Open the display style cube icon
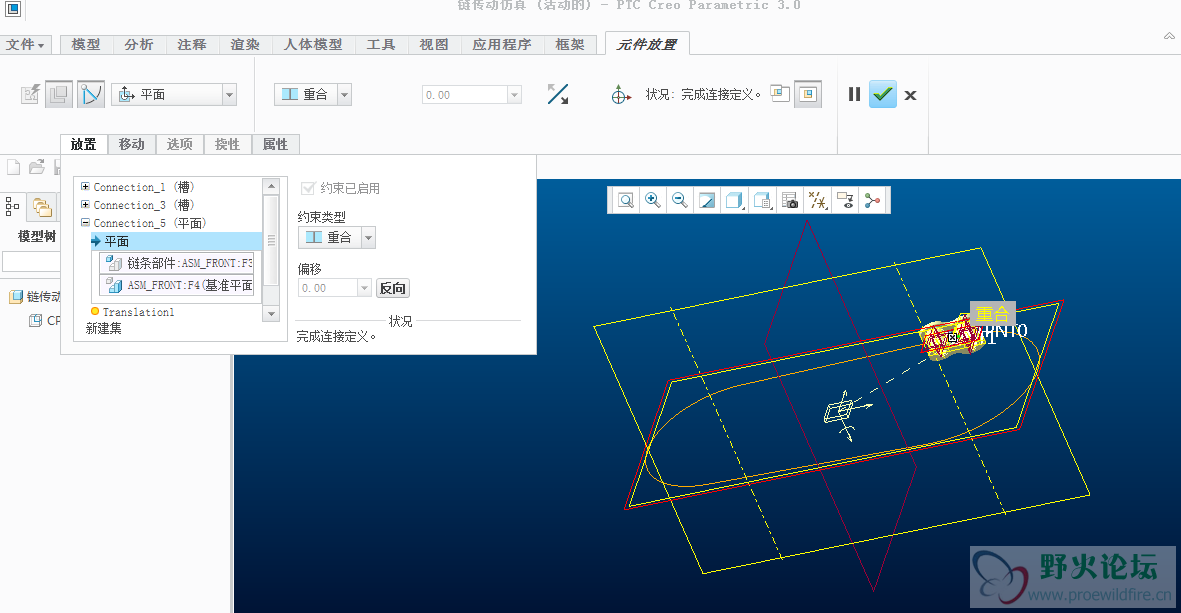Screen dimensions: 1181x613 point(734,200)
